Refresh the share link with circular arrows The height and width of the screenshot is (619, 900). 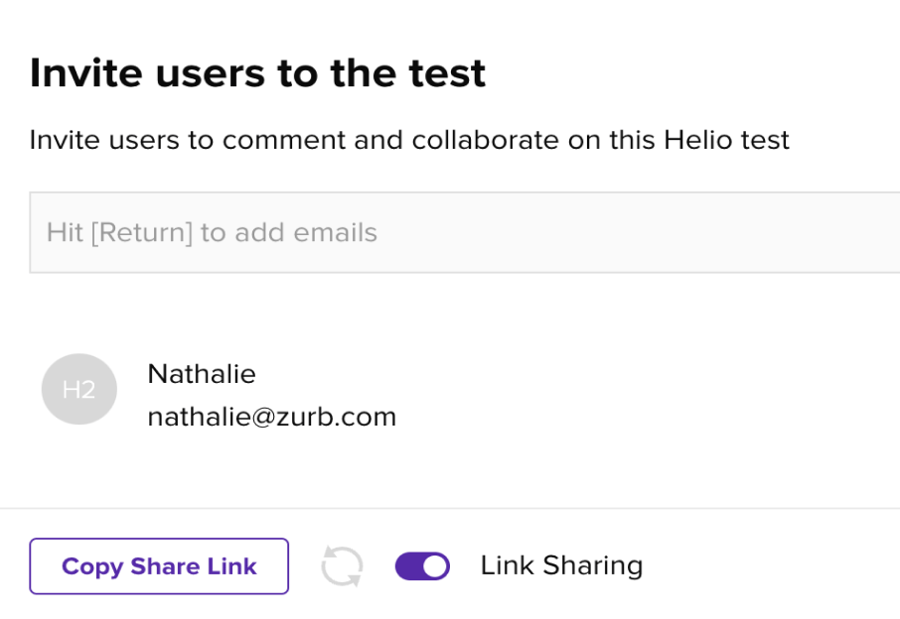342,566
